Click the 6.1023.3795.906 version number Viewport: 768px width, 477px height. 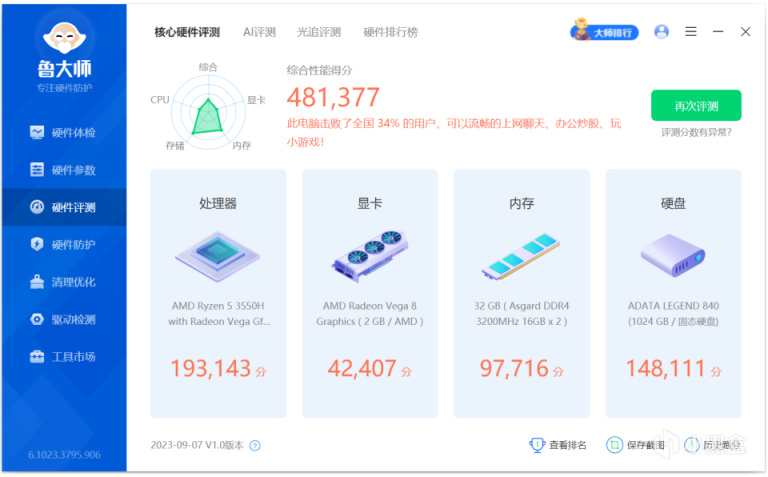[x=64, y=455]
